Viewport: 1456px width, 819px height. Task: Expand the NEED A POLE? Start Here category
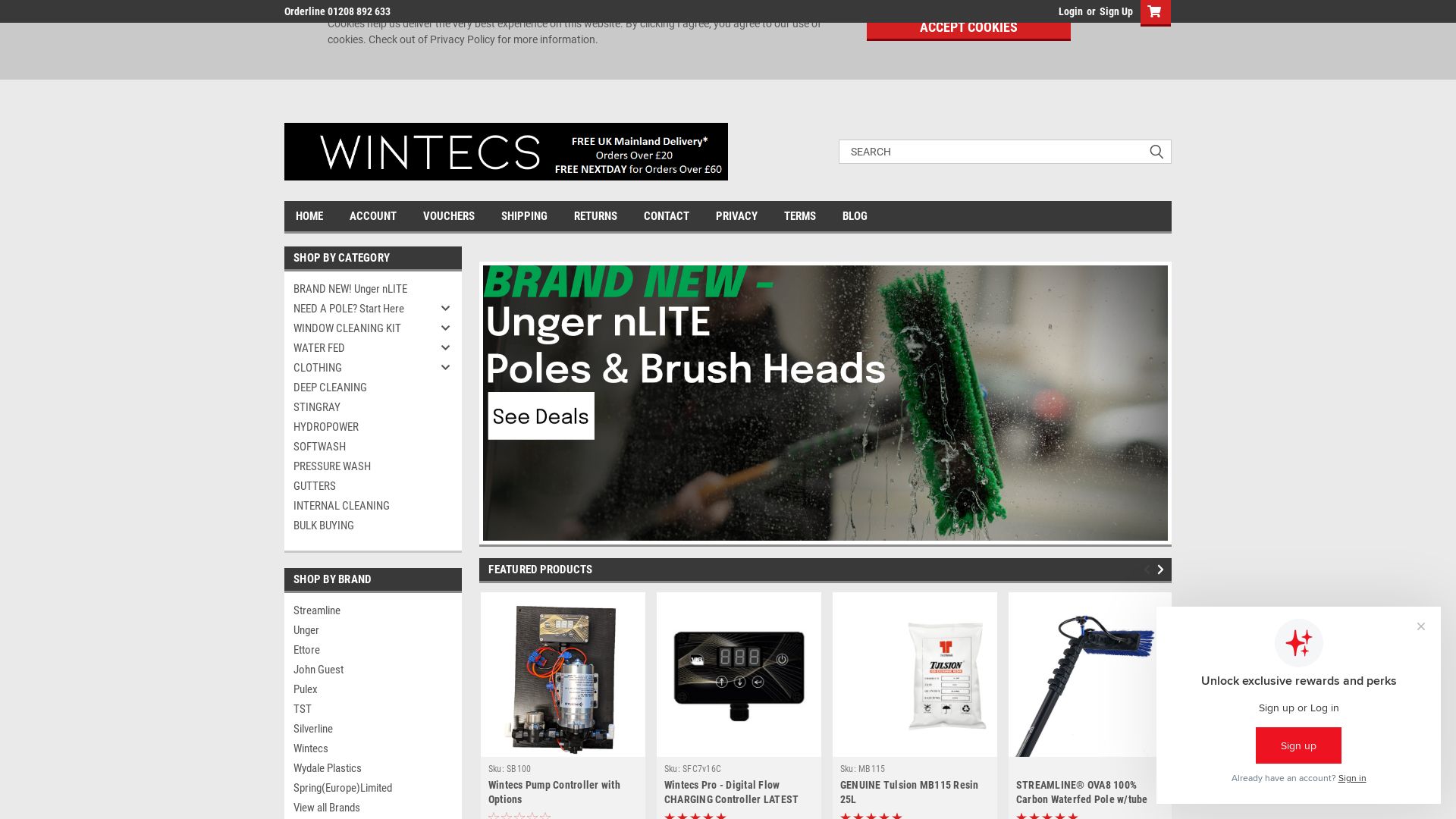pos(445,308)
